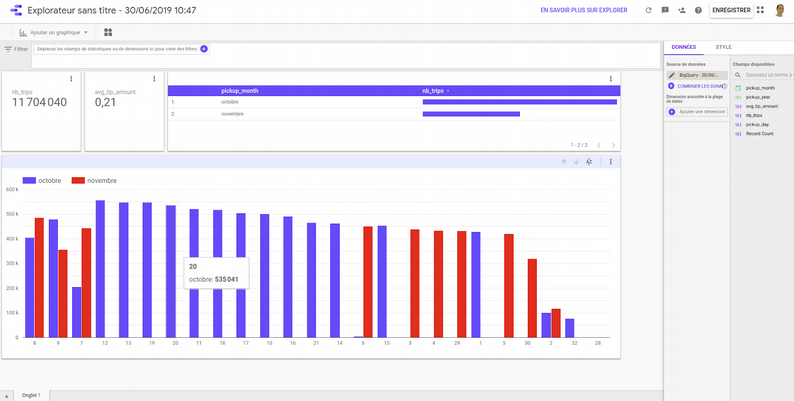The width and height of the screenshot is (794, 401).
Task: Open the help question mark icon
Action: tap(697, 10)
